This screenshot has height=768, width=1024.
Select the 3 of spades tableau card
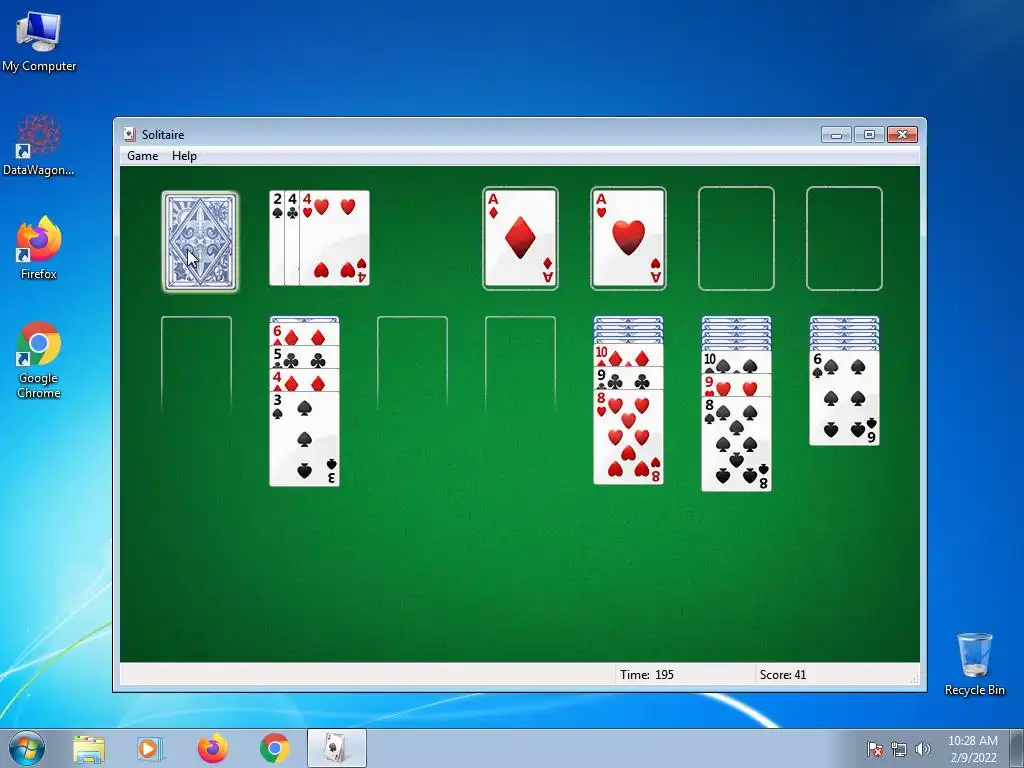coord(304,439)
